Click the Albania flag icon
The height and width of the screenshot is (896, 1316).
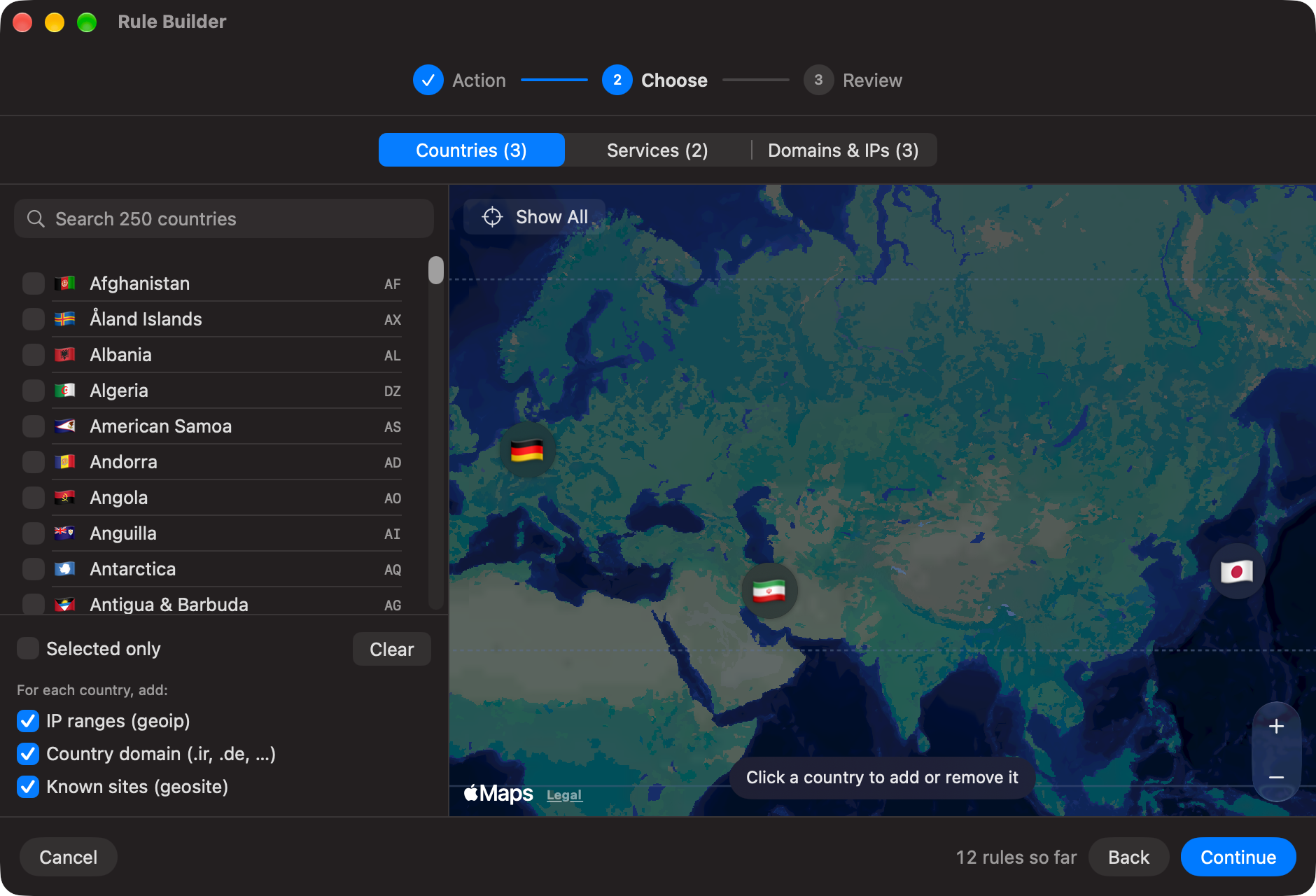click(x=65, y=355)
